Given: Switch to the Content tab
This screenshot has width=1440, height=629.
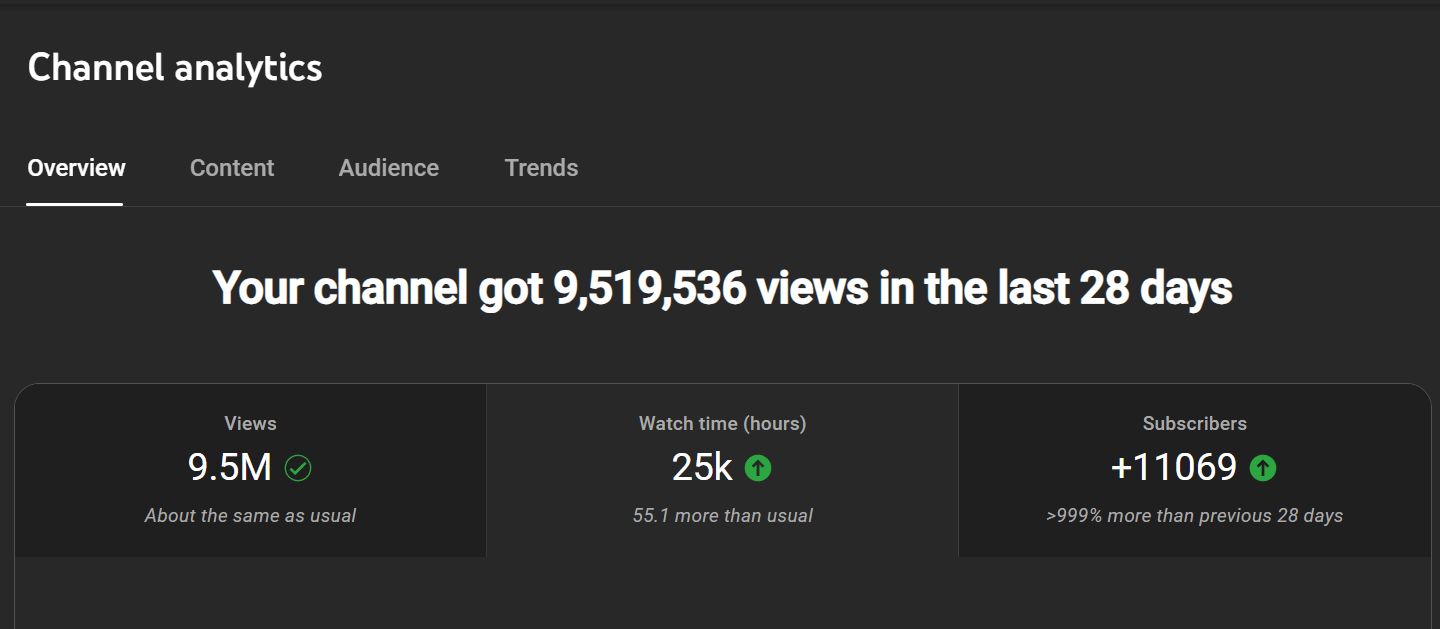Looking at the screenshot, I should (x=232, y=168).
